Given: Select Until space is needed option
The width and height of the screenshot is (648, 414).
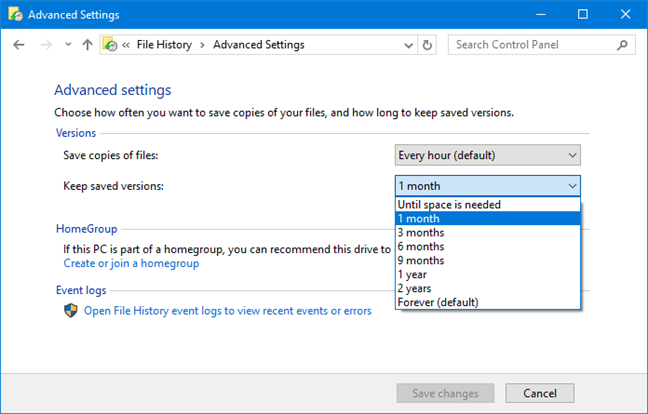Looking at the screenshot, I should 488,205.
